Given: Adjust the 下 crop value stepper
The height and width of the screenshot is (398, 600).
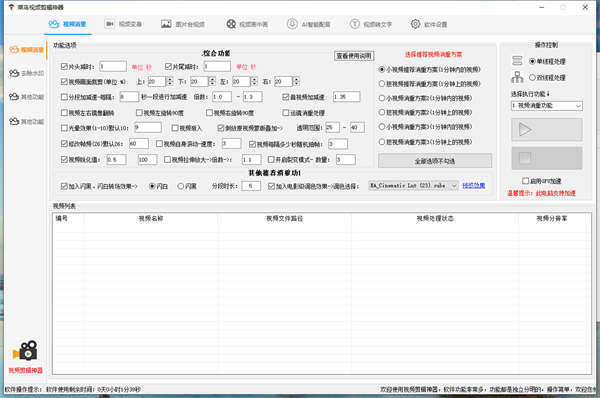Looking at the screenshot, I should (x=212, y=81).
